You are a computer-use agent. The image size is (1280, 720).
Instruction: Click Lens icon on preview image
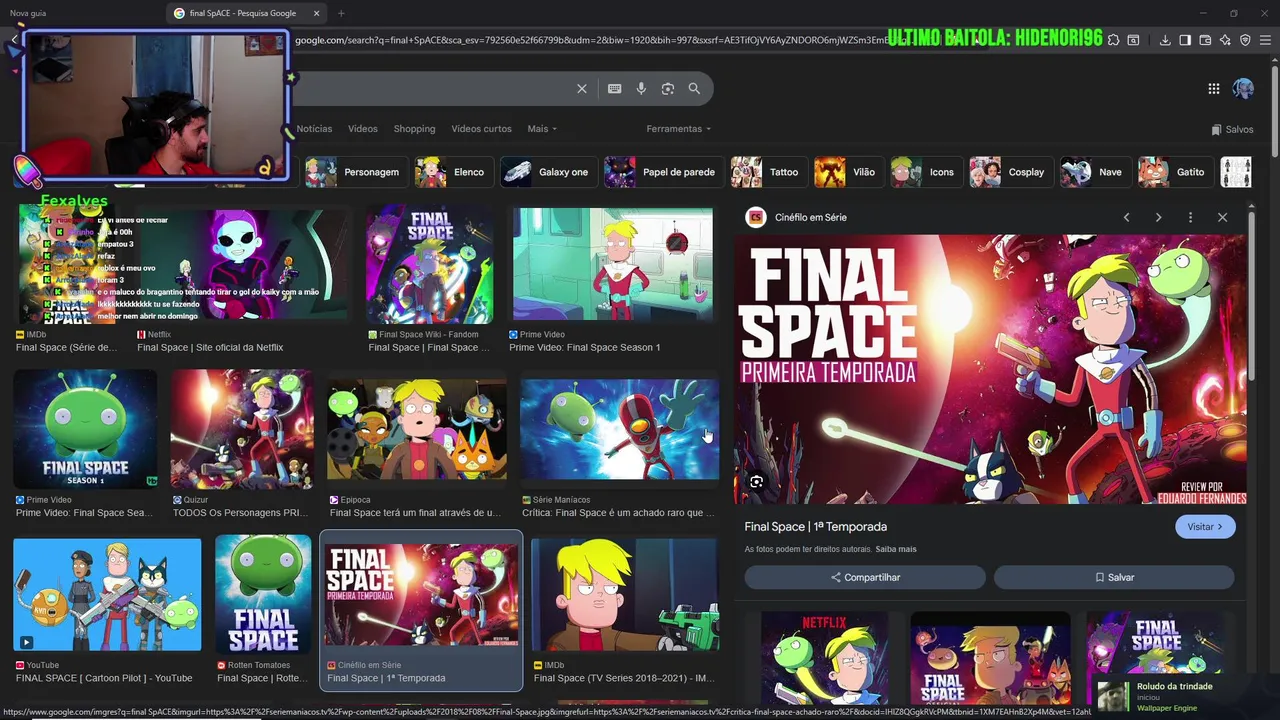[757, 482]
